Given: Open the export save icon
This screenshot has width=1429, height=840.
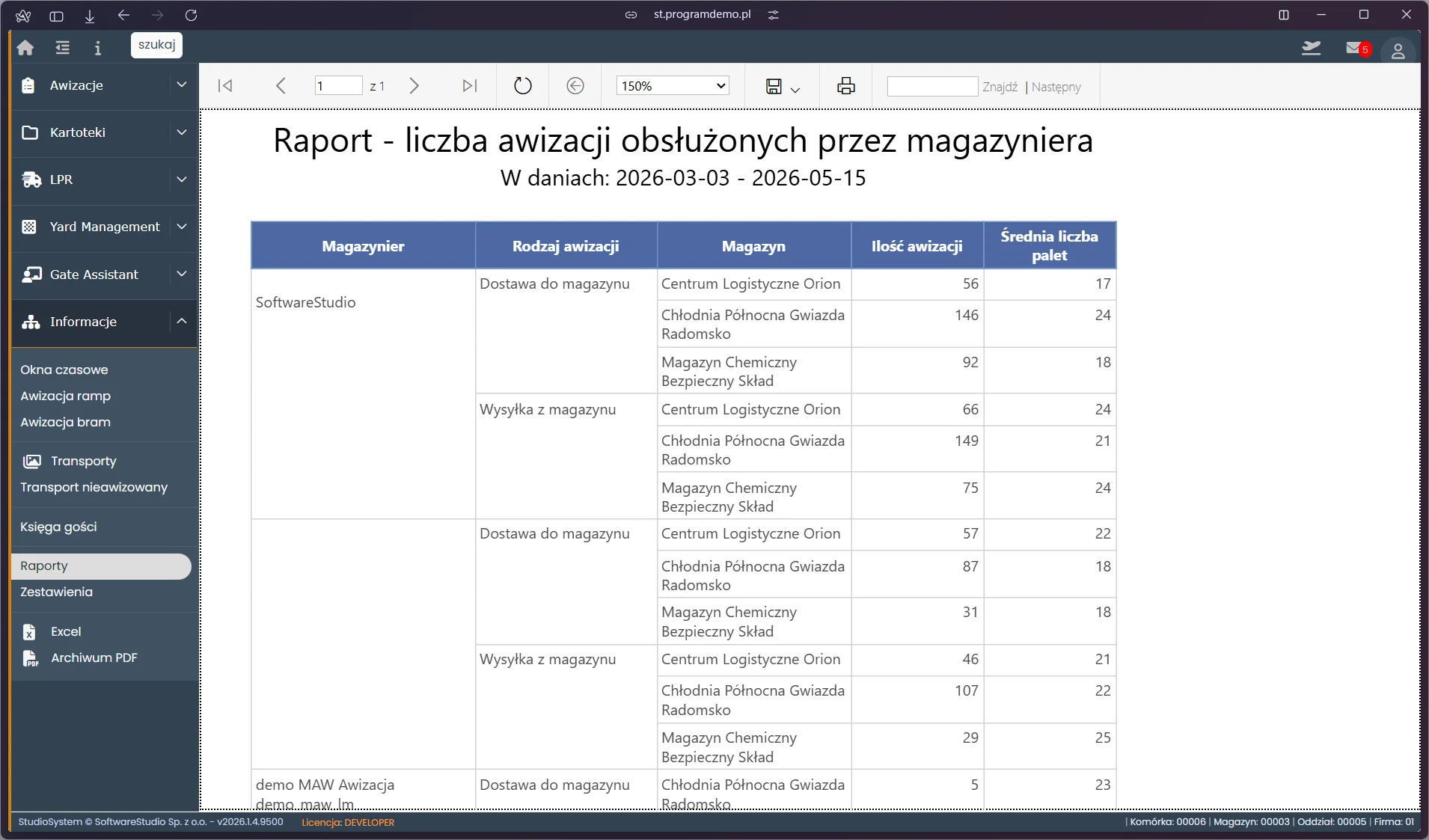Looking at the screenshot, I should [774, 86].
